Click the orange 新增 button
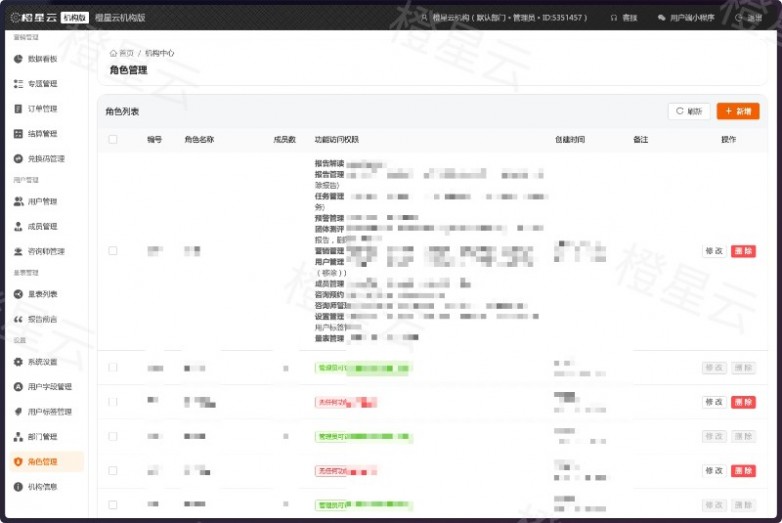 (738, 111)
